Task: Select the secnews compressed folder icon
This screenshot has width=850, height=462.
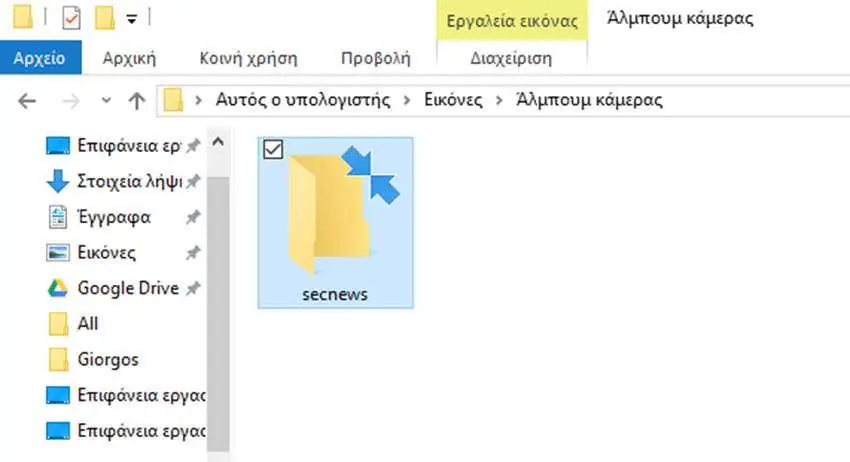Action: pos(344,210)
